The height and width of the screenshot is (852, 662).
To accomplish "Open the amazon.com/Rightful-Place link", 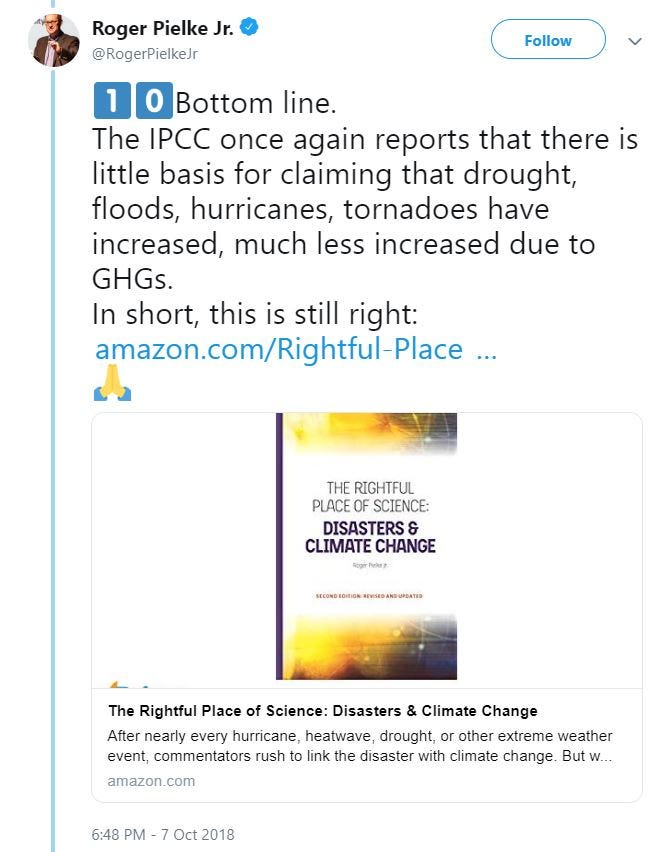I will 278,349.
